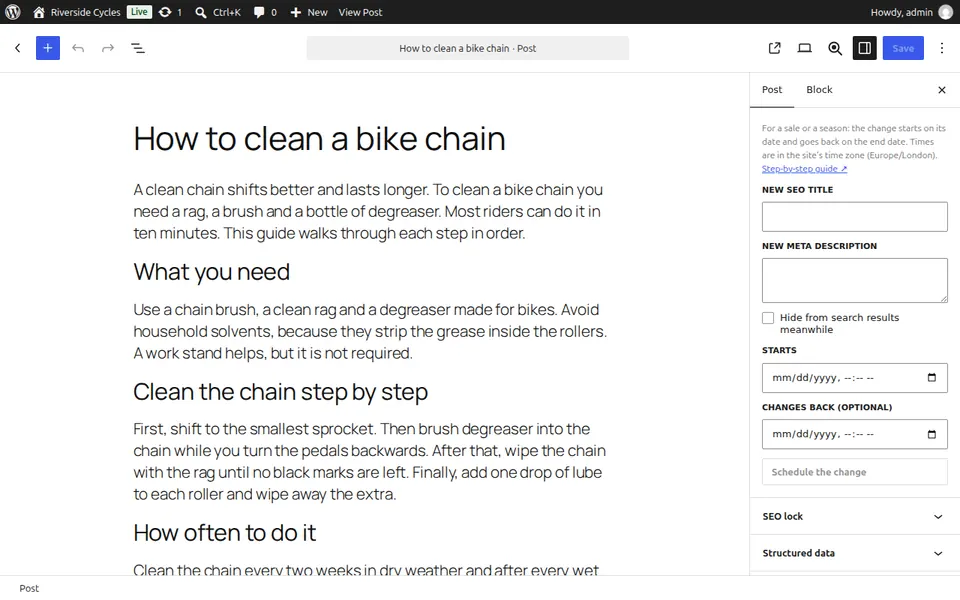Open the New content menu
This screenshot has height=600, width=960.
pyautogui.click(x=309, y=12)
